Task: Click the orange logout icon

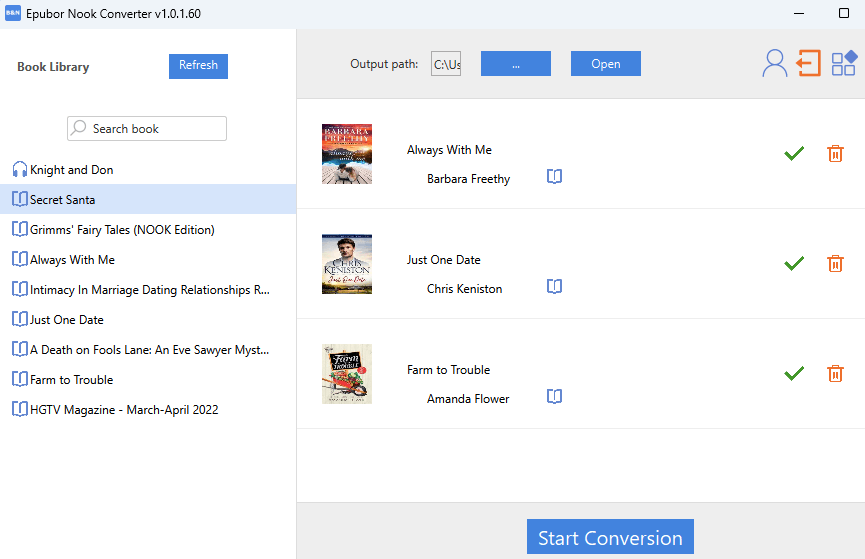Action: point(809,63)
